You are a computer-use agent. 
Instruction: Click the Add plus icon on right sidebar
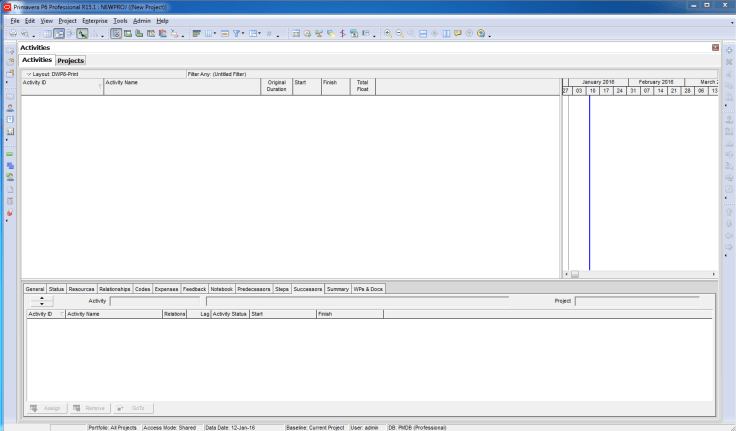coord(728,50)
